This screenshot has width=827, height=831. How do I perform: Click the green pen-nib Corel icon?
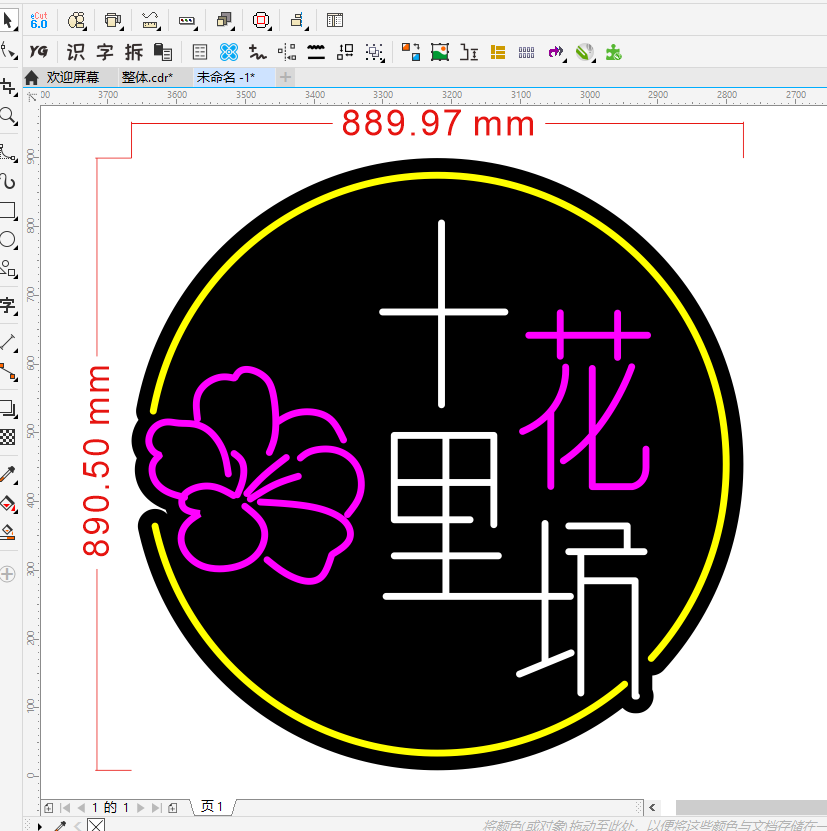pyautogui.click(x=585, y=52)
